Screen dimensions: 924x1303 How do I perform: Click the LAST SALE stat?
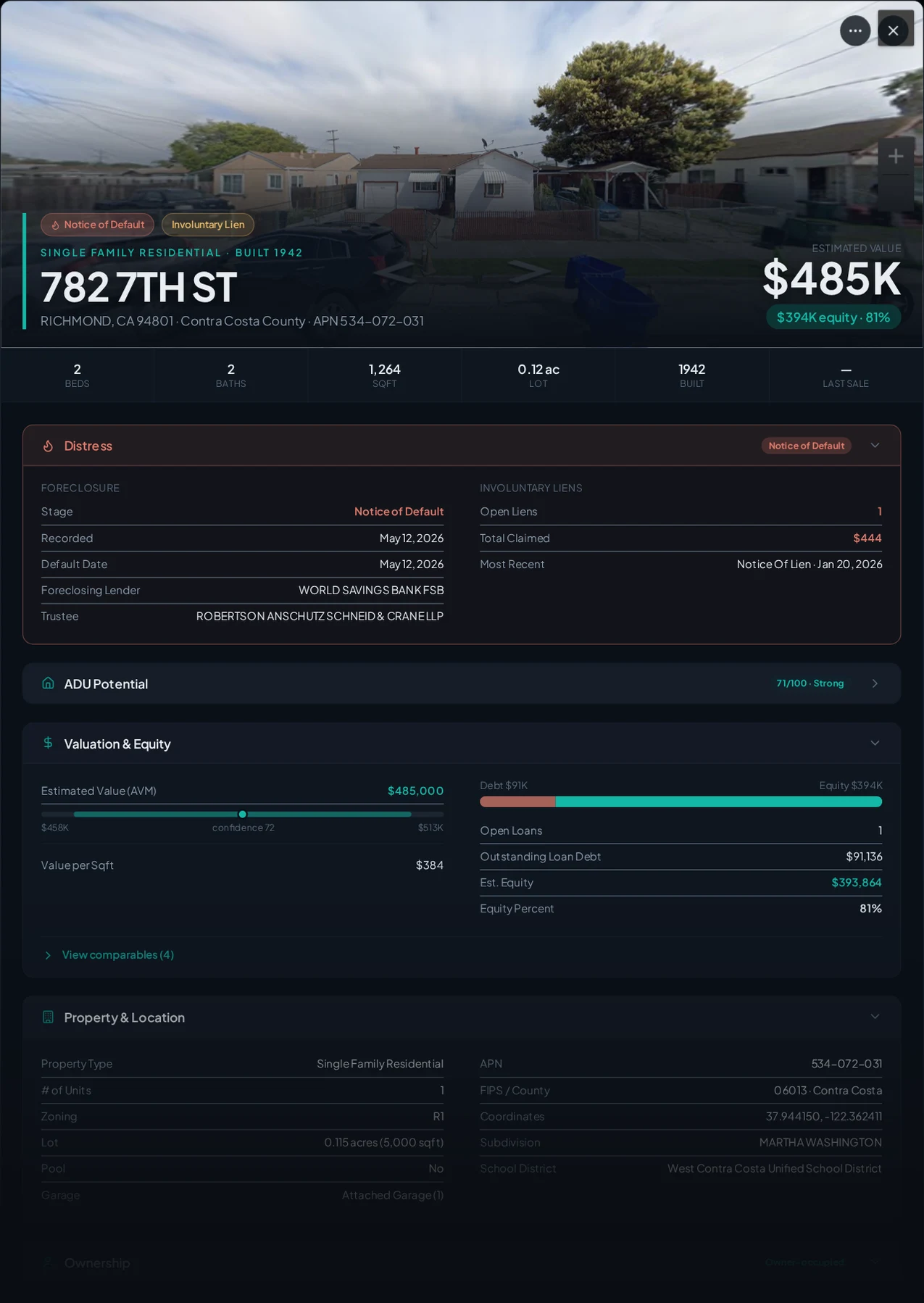846,375
